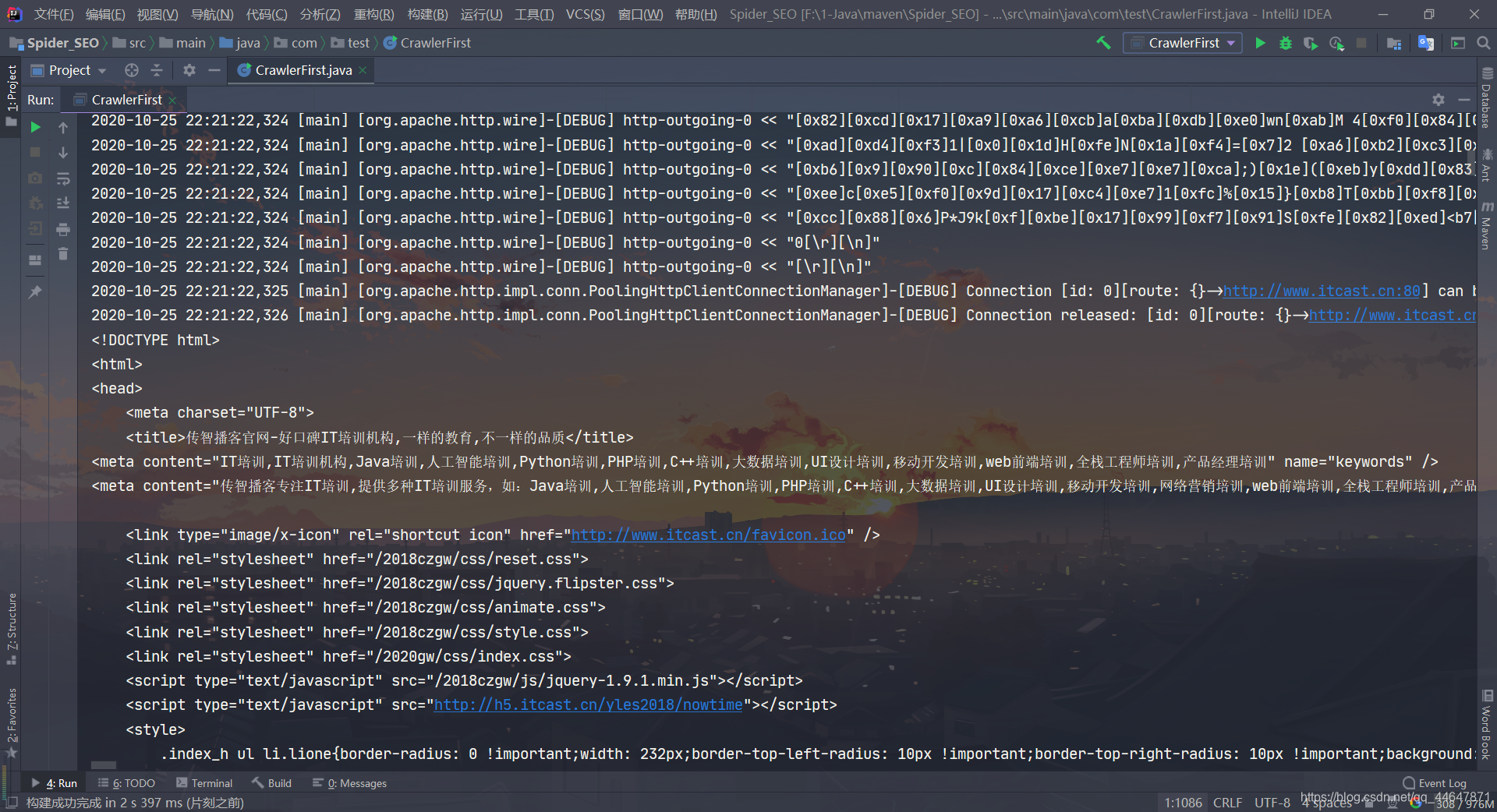Image resolution: width=1497 pixels, height=812 pixels.
Task: Open the h5.itcast.cn nowtime link
Action: click(x=588, y=704)
